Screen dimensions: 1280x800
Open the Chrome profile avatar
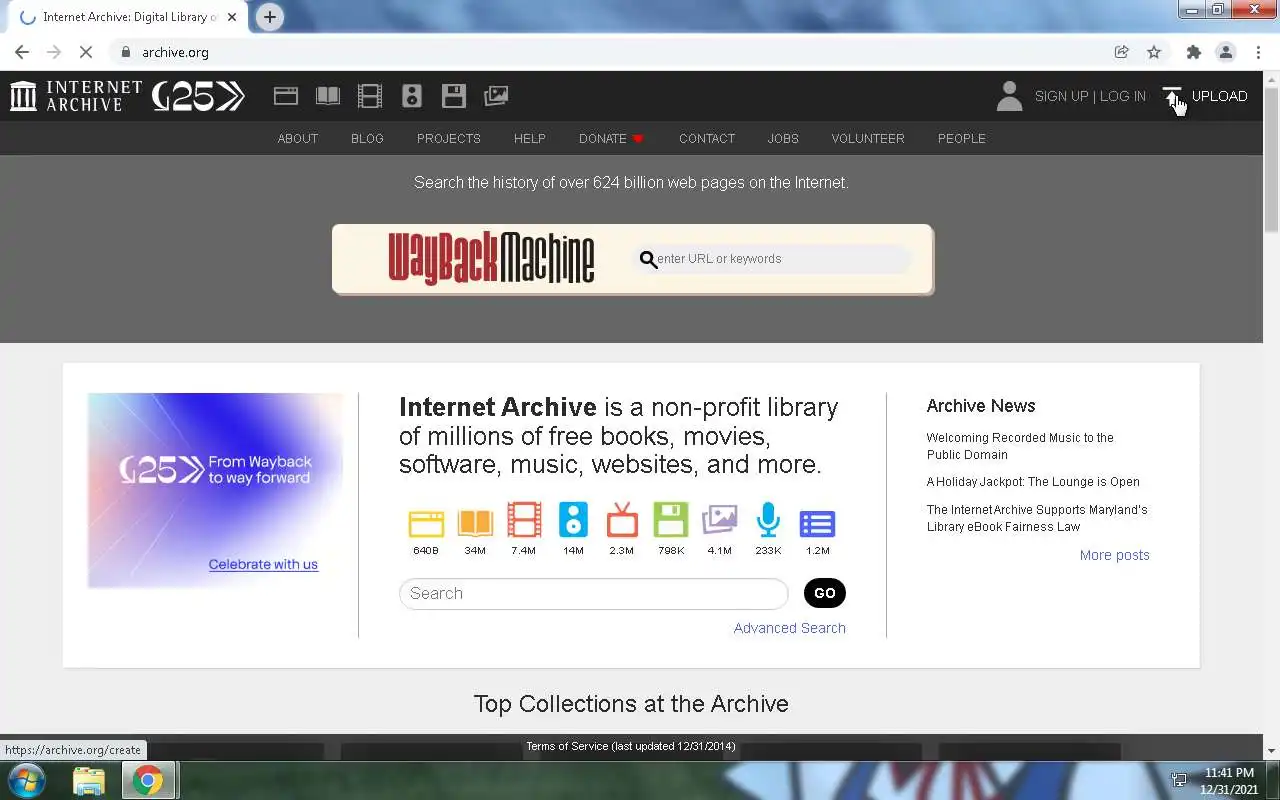pos(1225,52)
